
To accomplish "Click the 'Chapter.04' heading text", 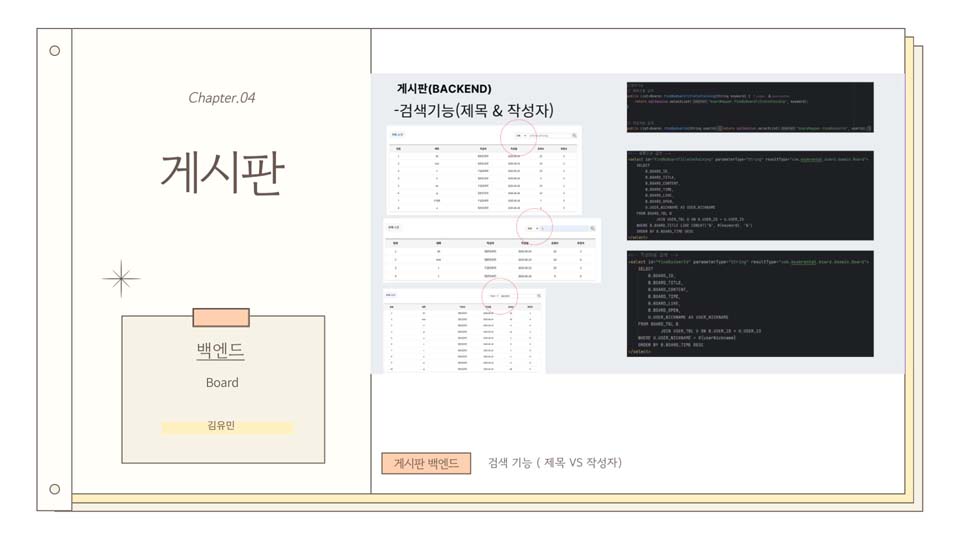I will (222, 98).
